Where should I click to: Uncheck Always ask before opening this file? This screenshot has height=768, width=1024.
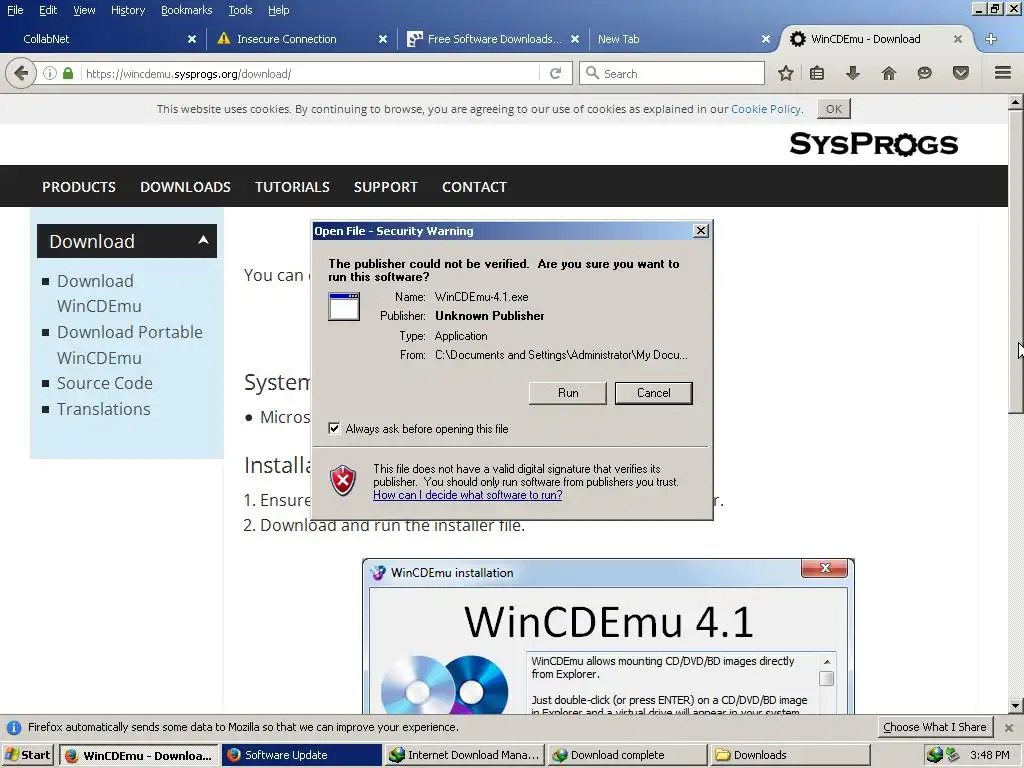tap(334, 428)
